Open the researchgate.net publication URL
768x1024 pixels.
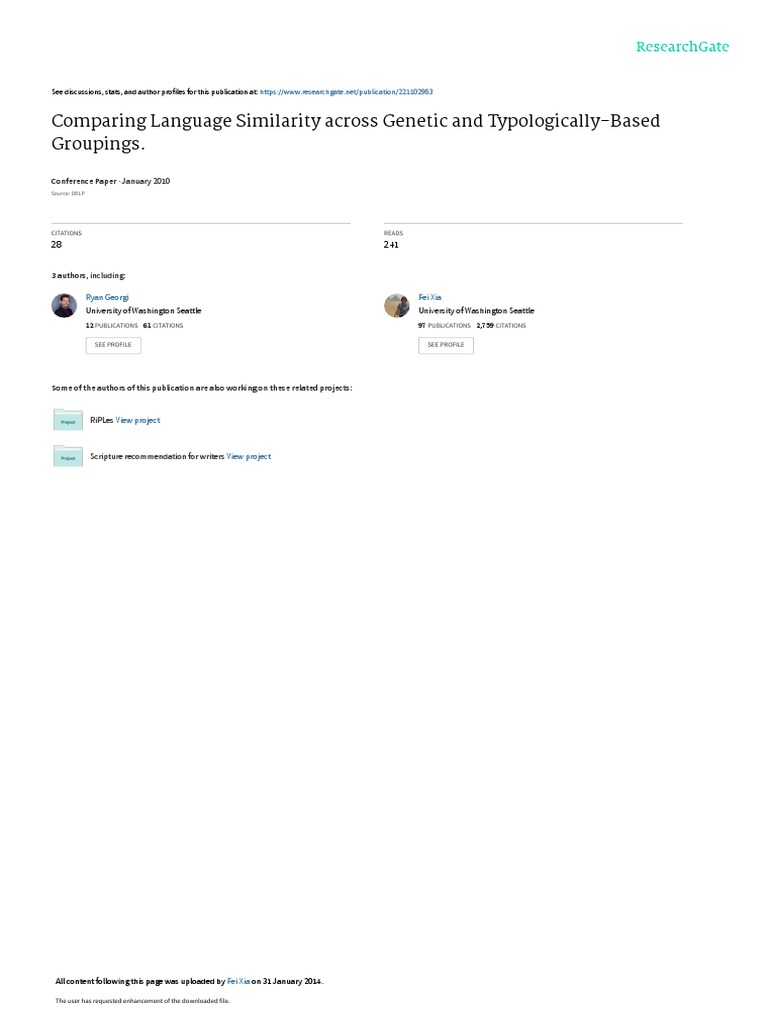pyautogui.click(x=346, y=92)
